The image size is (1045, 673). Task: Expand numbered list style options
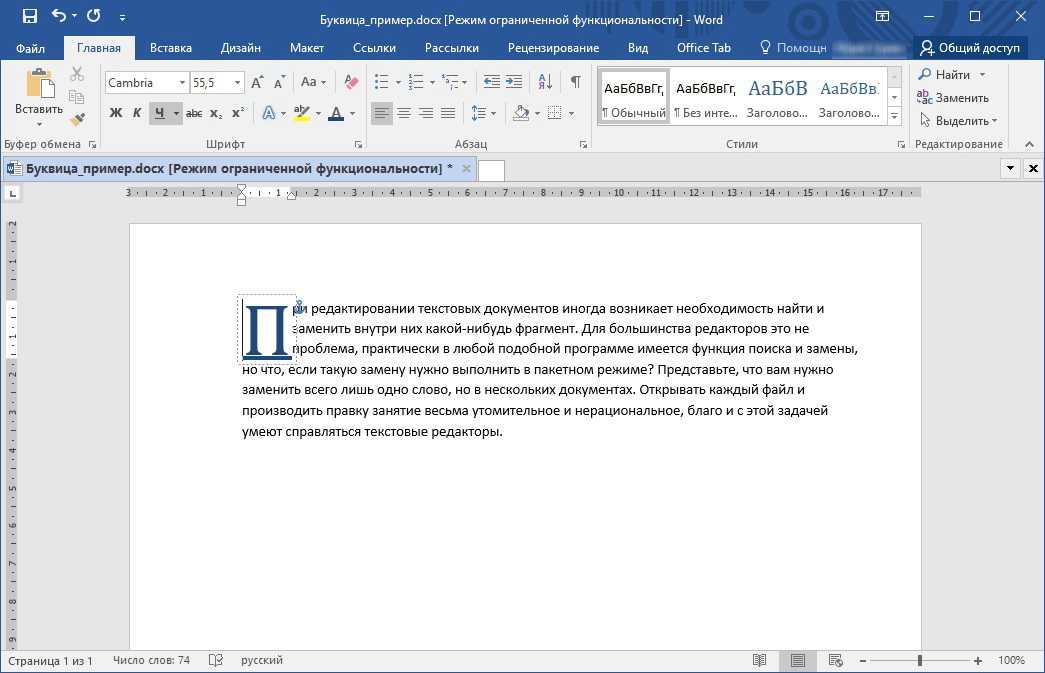click(x=433, y=83)
